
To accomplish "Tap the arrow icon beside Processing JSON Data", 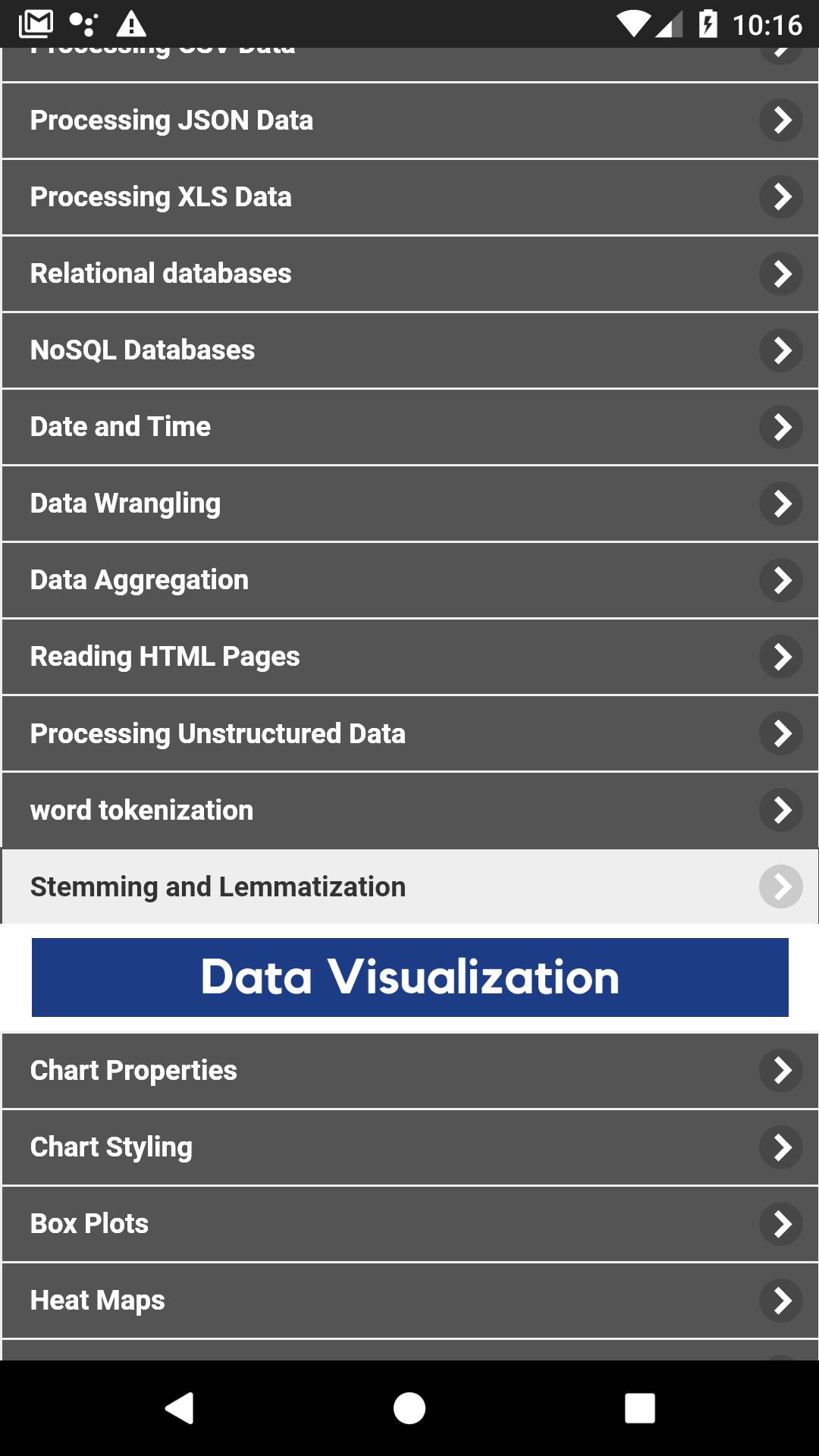I will click(x=781, y=121).
